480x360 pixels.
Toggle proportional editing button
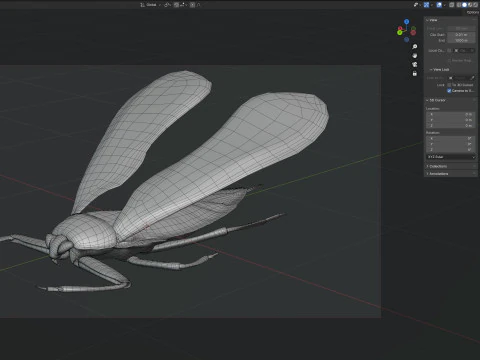[192, 5]
